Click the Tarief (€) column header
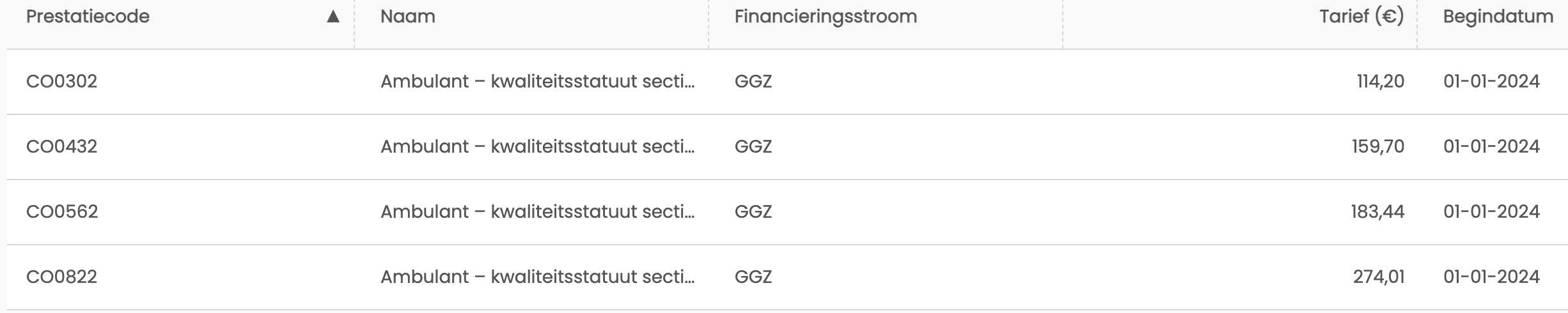 click(1361, 17)
